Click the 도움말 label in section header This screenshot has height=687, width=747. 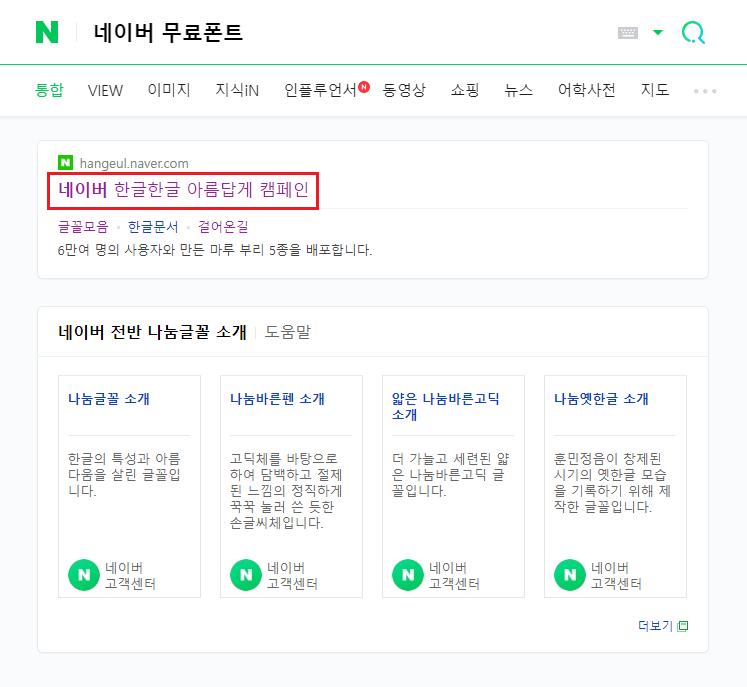tap(287, 332)
